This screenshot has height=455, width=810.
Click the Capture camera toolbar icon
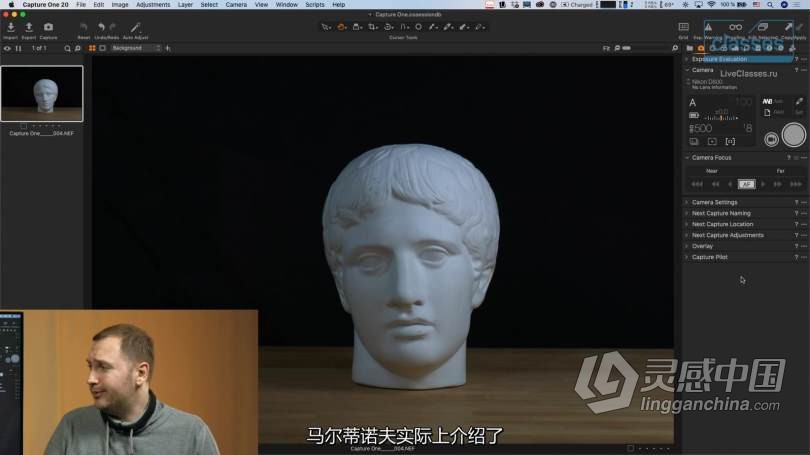tap(48, 27)
